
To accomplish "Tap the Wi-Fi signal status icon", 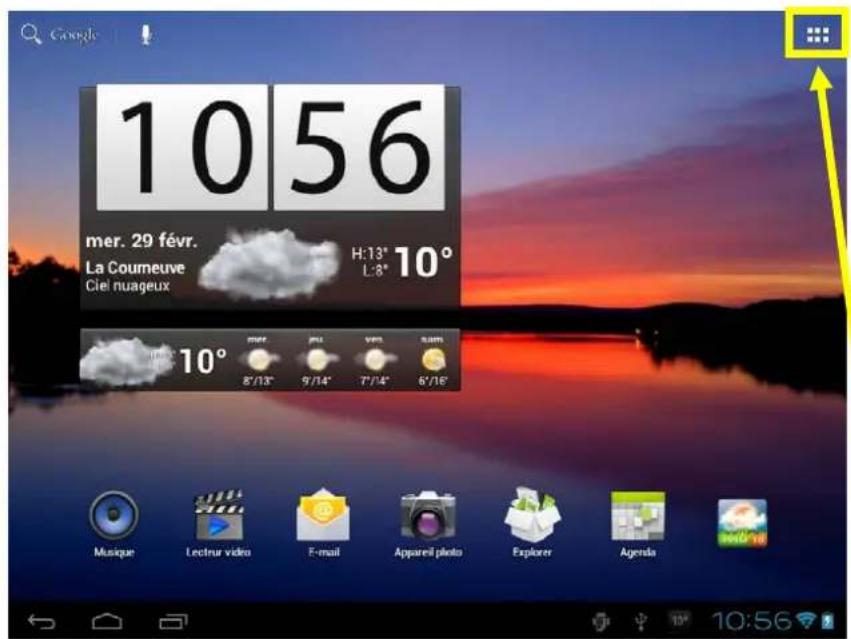I will coord(806,620).
